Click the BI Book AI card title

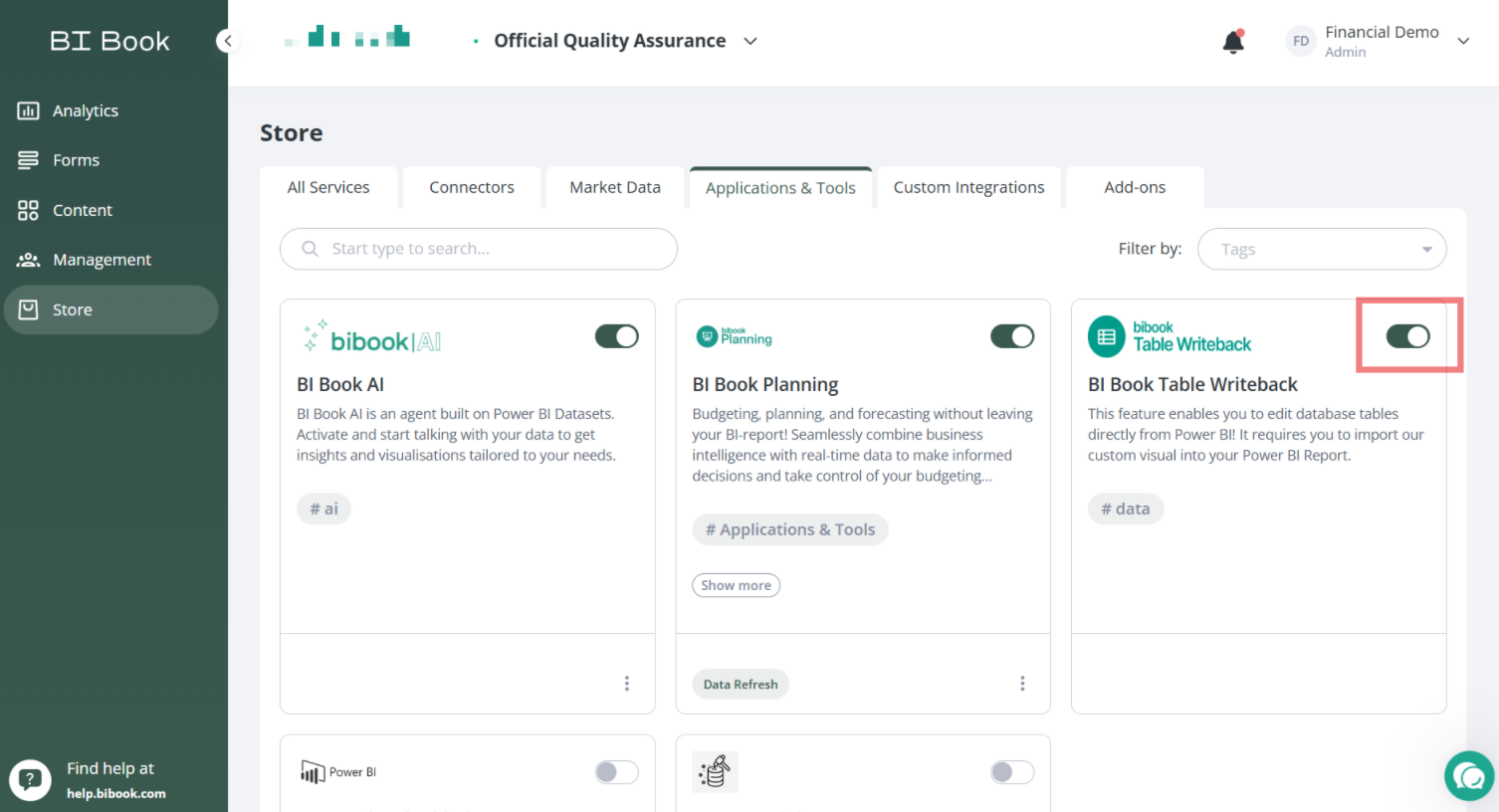tap(340, 384)
